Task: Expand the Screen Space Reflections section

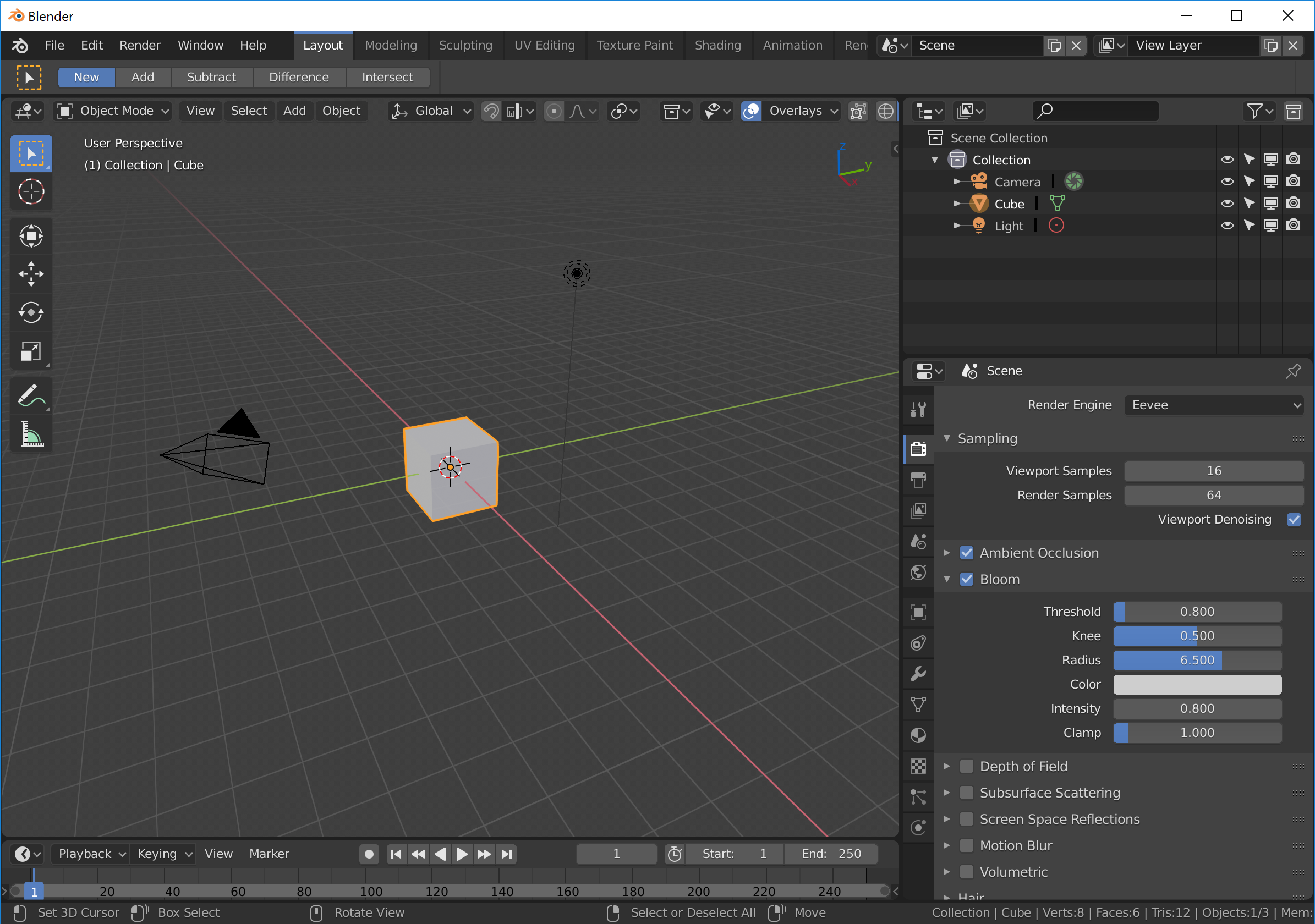Action: pos(947,820)
